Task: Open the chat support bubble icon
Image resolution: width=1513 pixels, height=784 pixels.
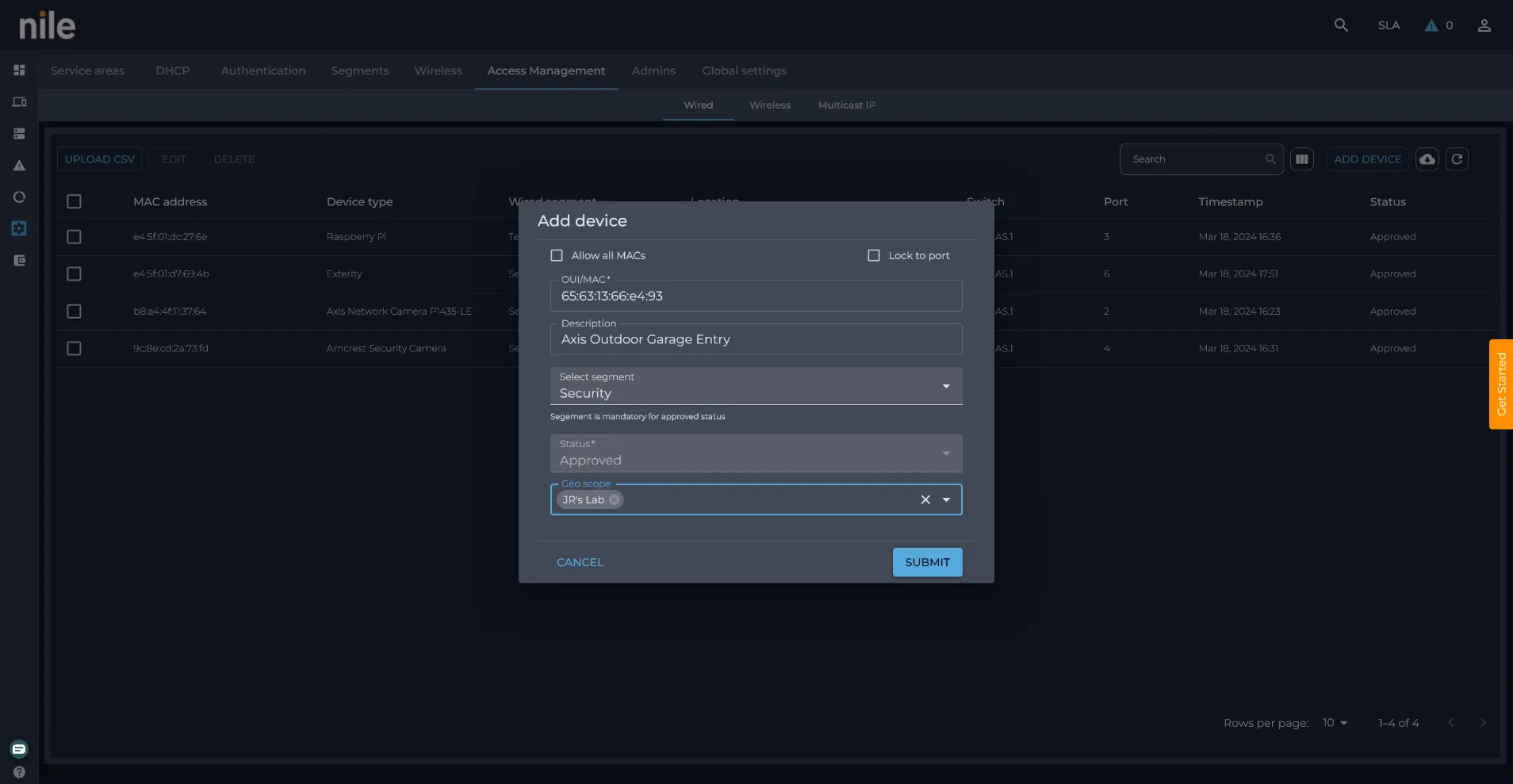Action: (19, 749)
